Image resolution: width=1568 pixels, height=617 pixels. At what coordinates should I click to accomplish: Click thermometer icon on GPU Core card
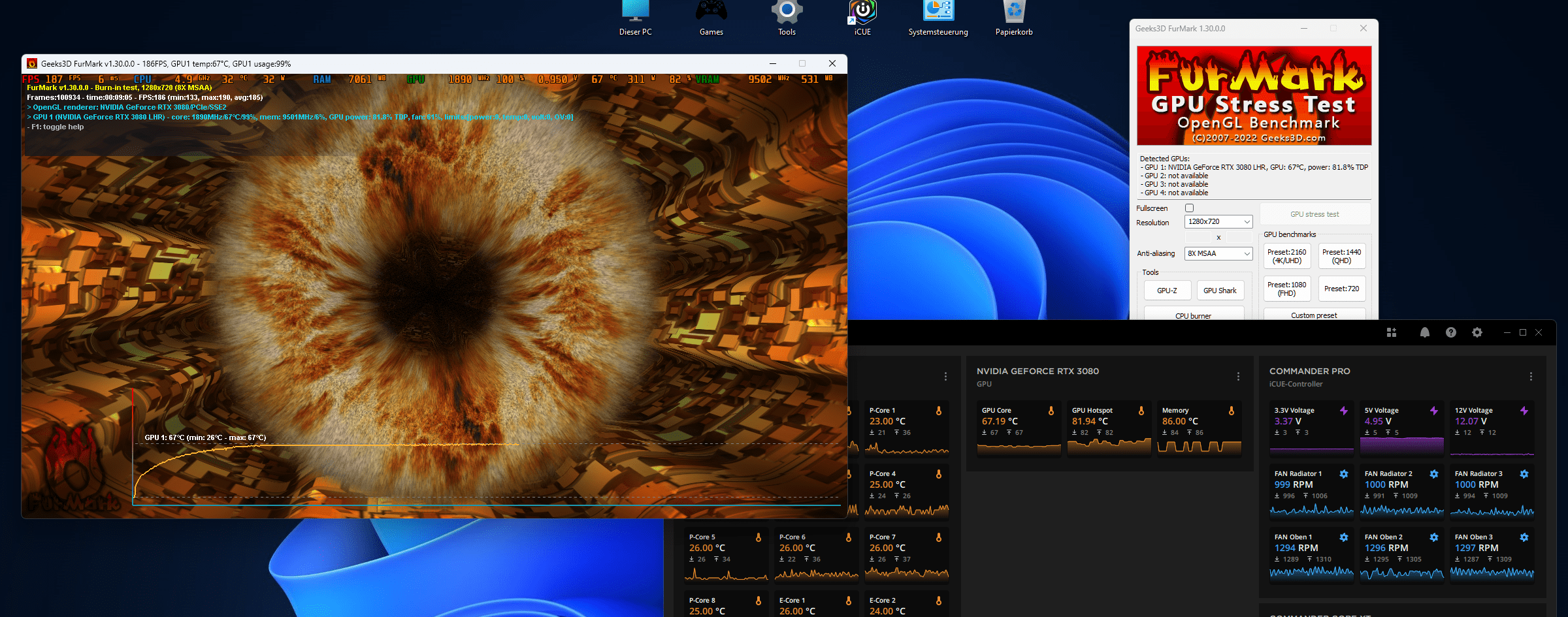1051,411
